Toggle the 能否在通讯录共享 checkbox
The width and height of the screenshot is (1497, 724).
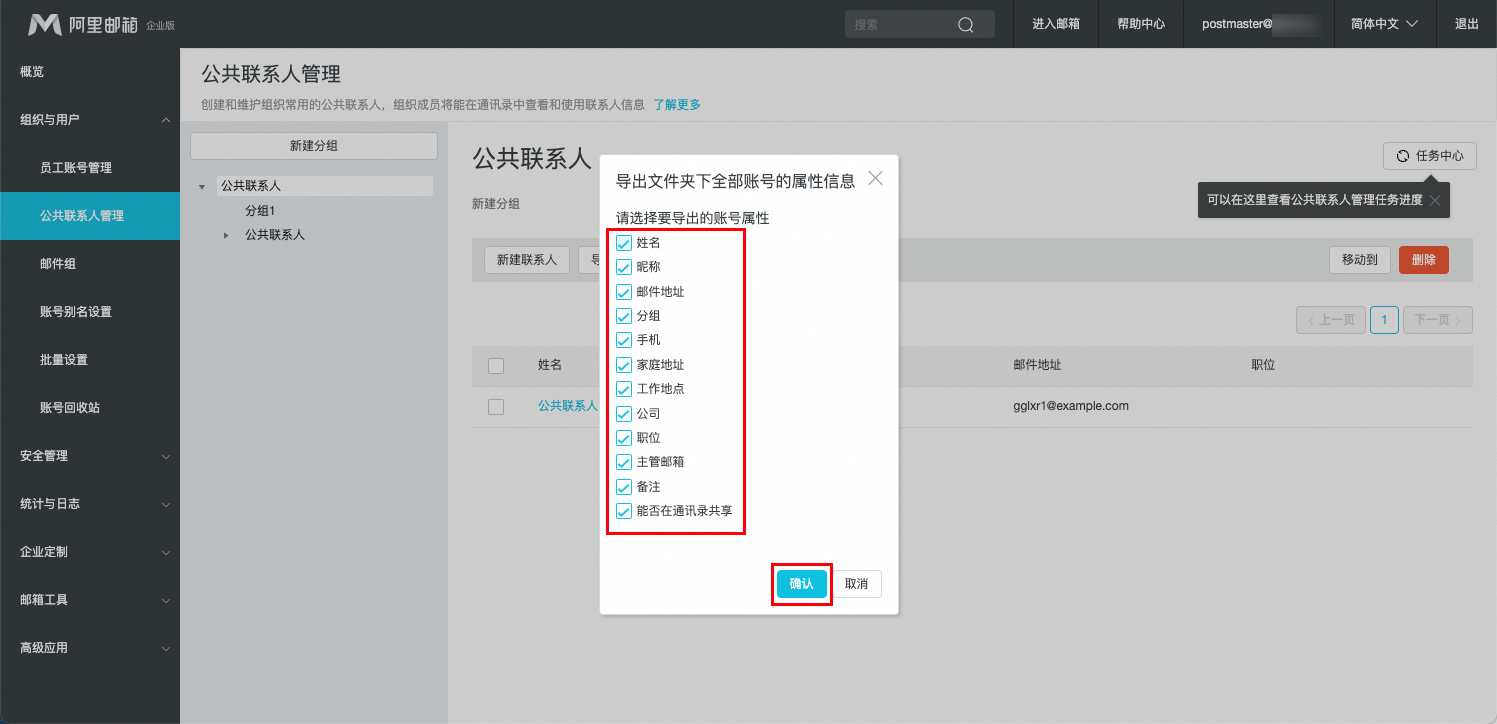[x=624, y=511]
